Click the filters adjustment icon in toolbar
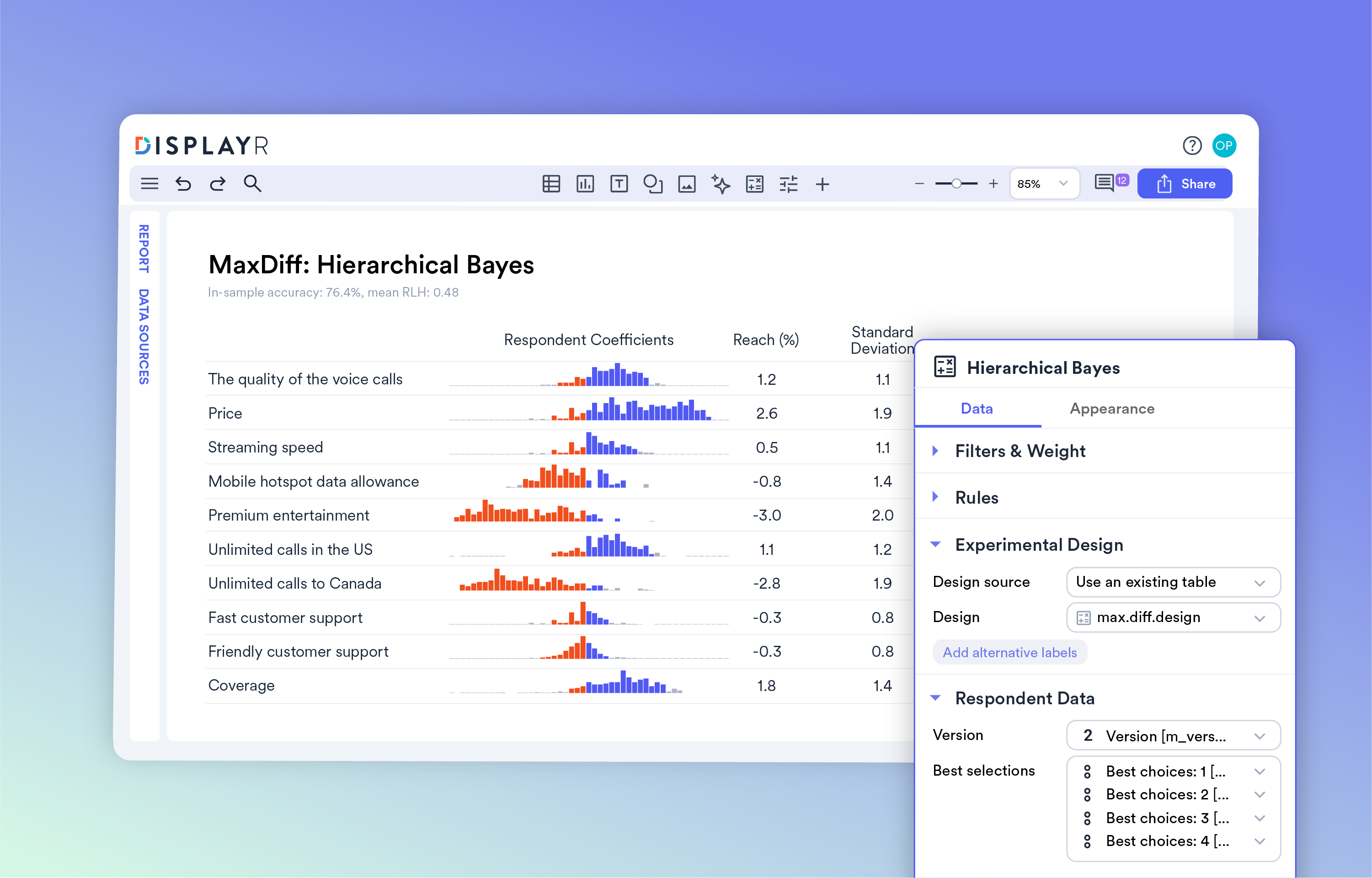 point(788,184)
